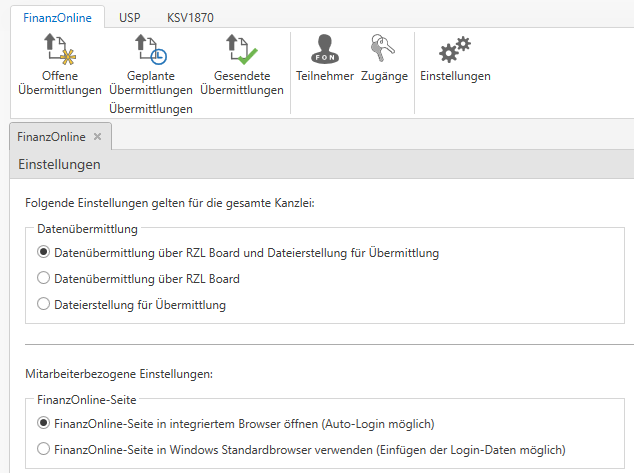Viewport: 634px width, 473px height.
Task: Choose Datenübermittlung über RZL Board only
Action: tap(44, 279)
